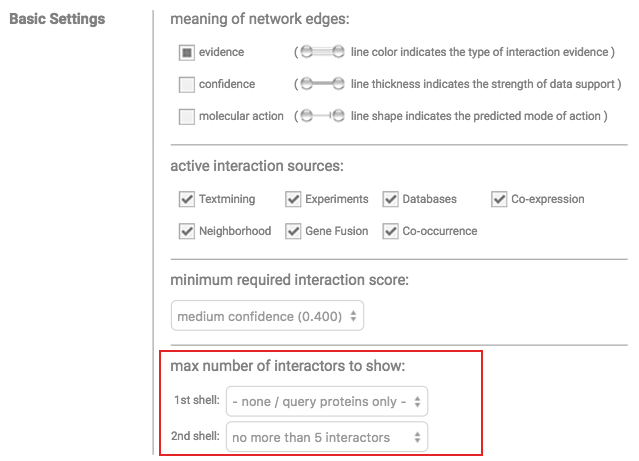Click the confidence line thickness sample icon
Image resolution: width=639 pixels, height=461 pixels.
tap(322, 84)
